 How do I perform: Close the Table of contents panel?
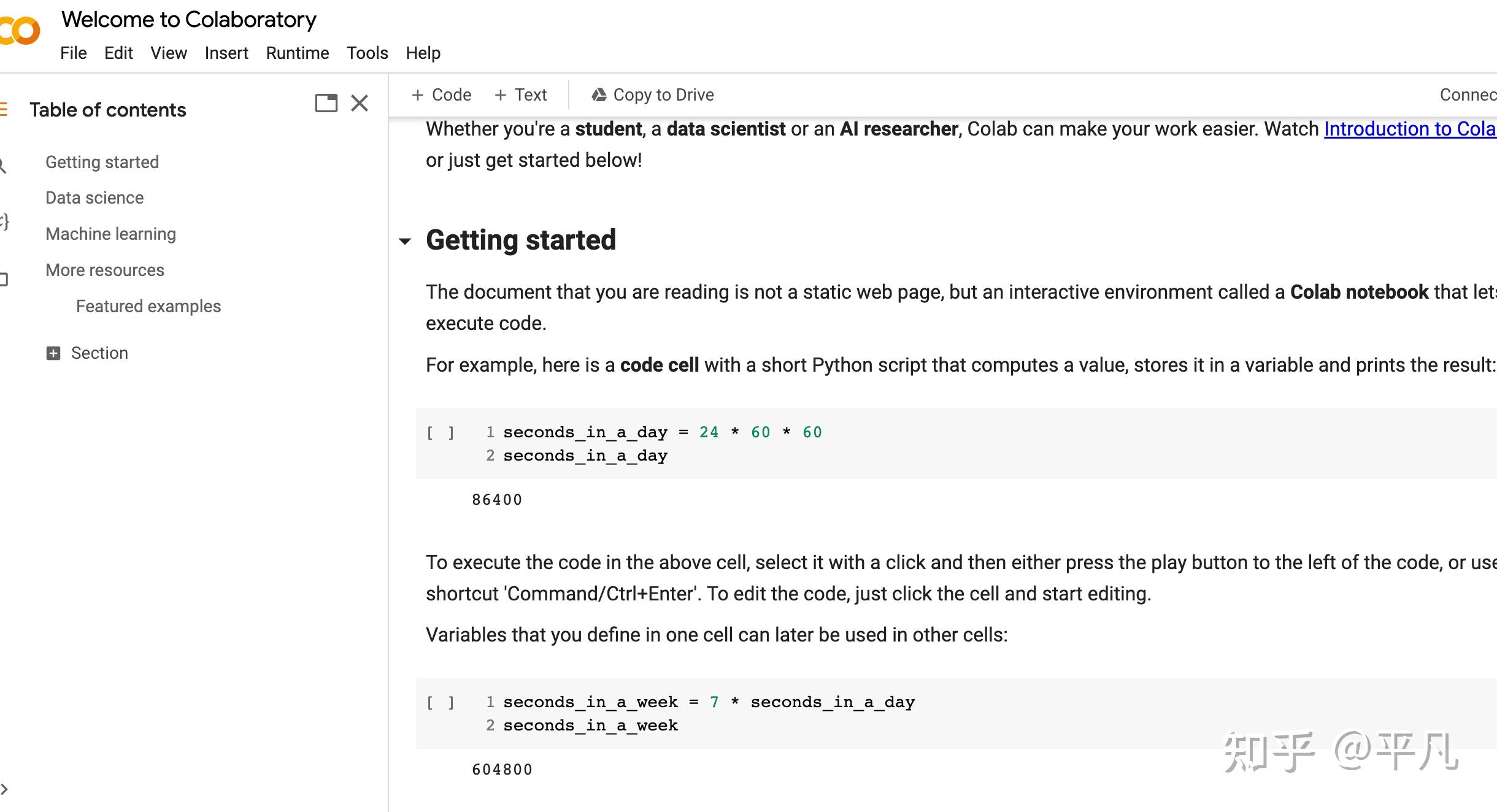coord(360,103)
